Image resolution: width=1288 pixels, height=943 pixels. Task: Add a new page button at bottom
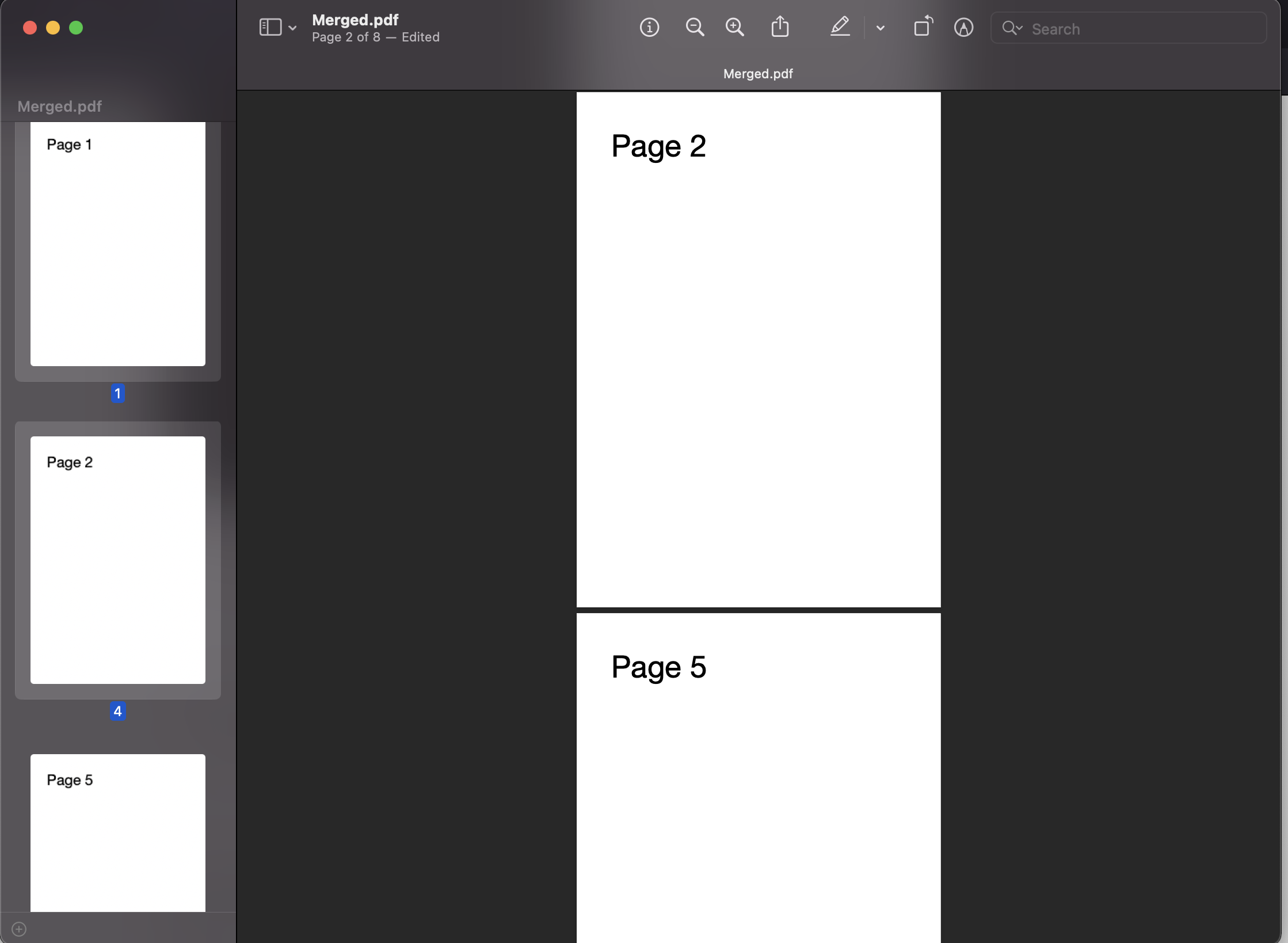[19, 928]
